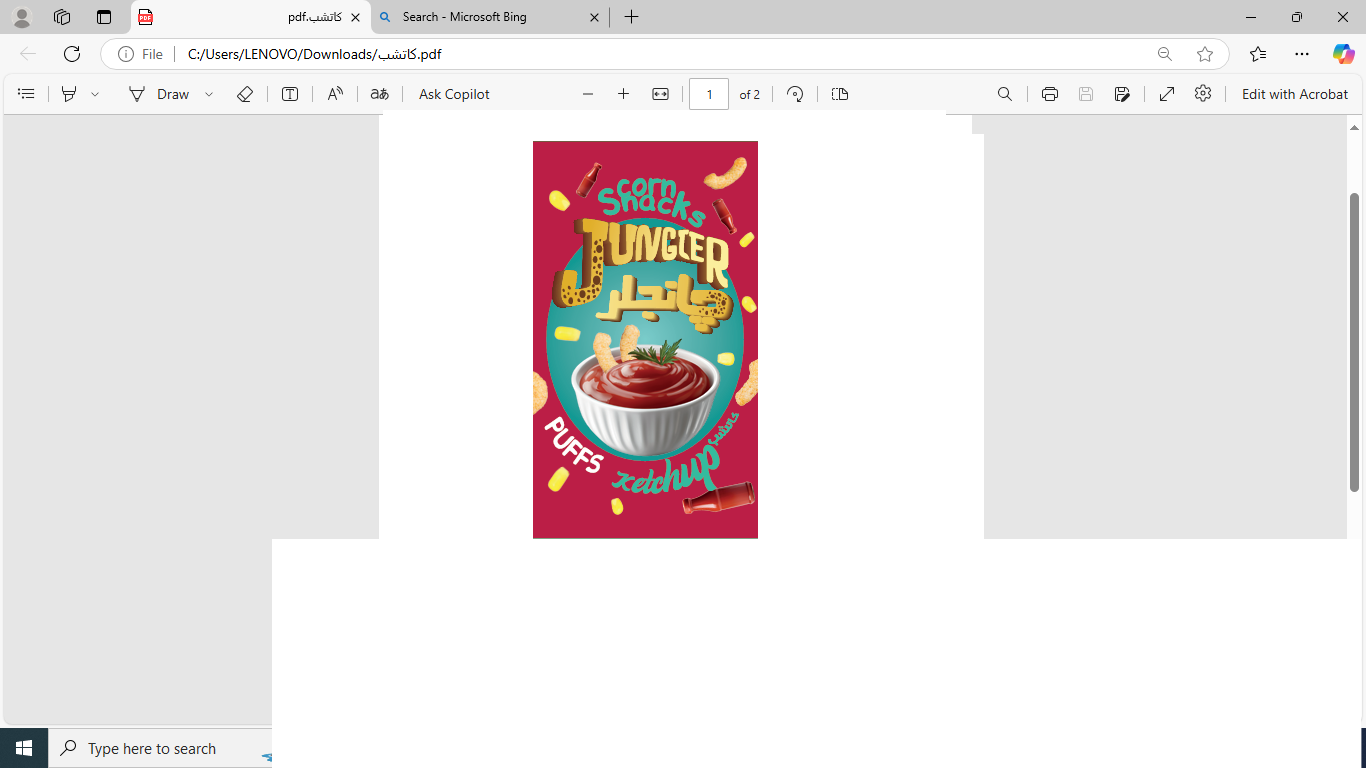Click Edit with Acrobat

(x=1294, y=94)
